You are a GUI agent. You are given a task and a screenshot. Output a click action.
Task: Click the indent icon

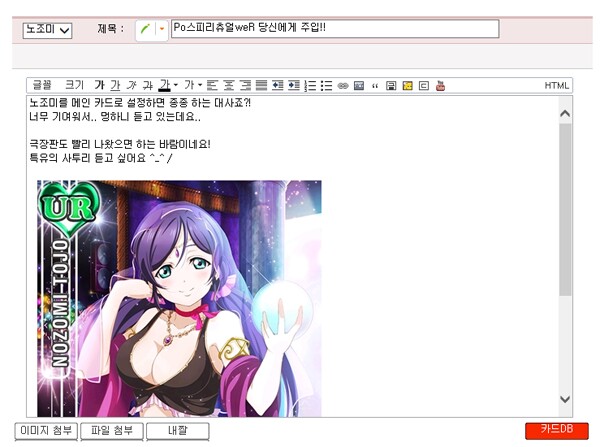[293, 85]
